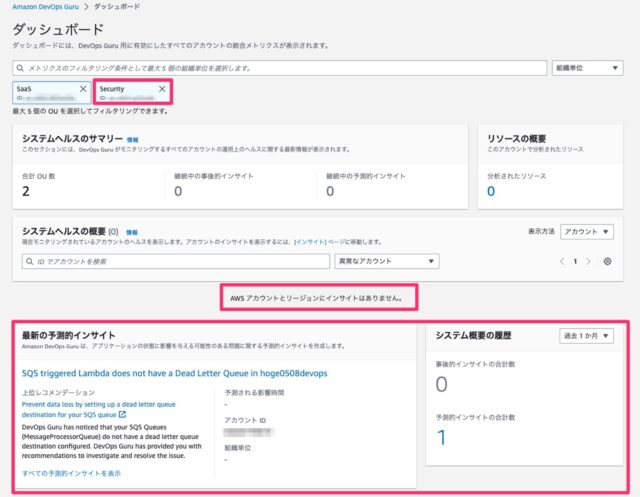Click the search icon in metrics filter
The width and height of the screenshot is (640, 497).
pos(20,68)
